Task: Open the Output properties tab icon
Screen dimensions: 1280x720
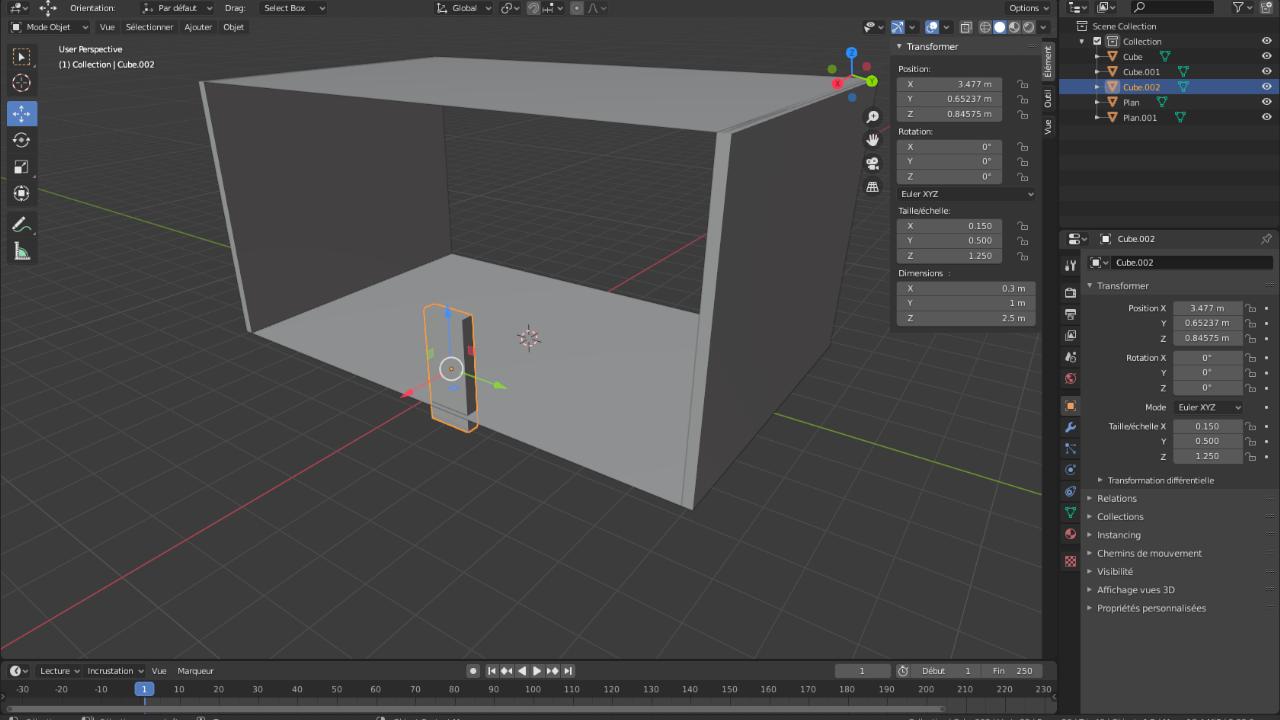Action: tap(1070, 314)
